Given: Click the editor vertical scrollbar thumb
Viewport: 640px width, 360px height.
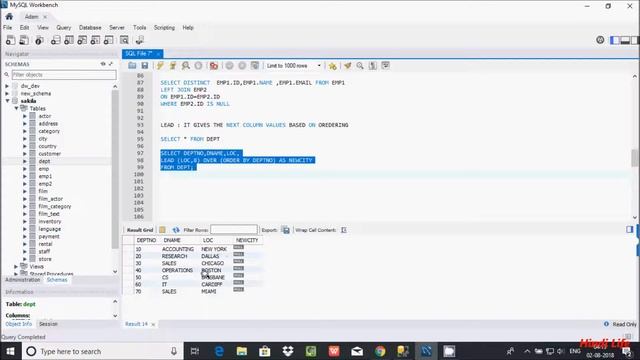Looking at the screenshot, I should pos(635,158).
